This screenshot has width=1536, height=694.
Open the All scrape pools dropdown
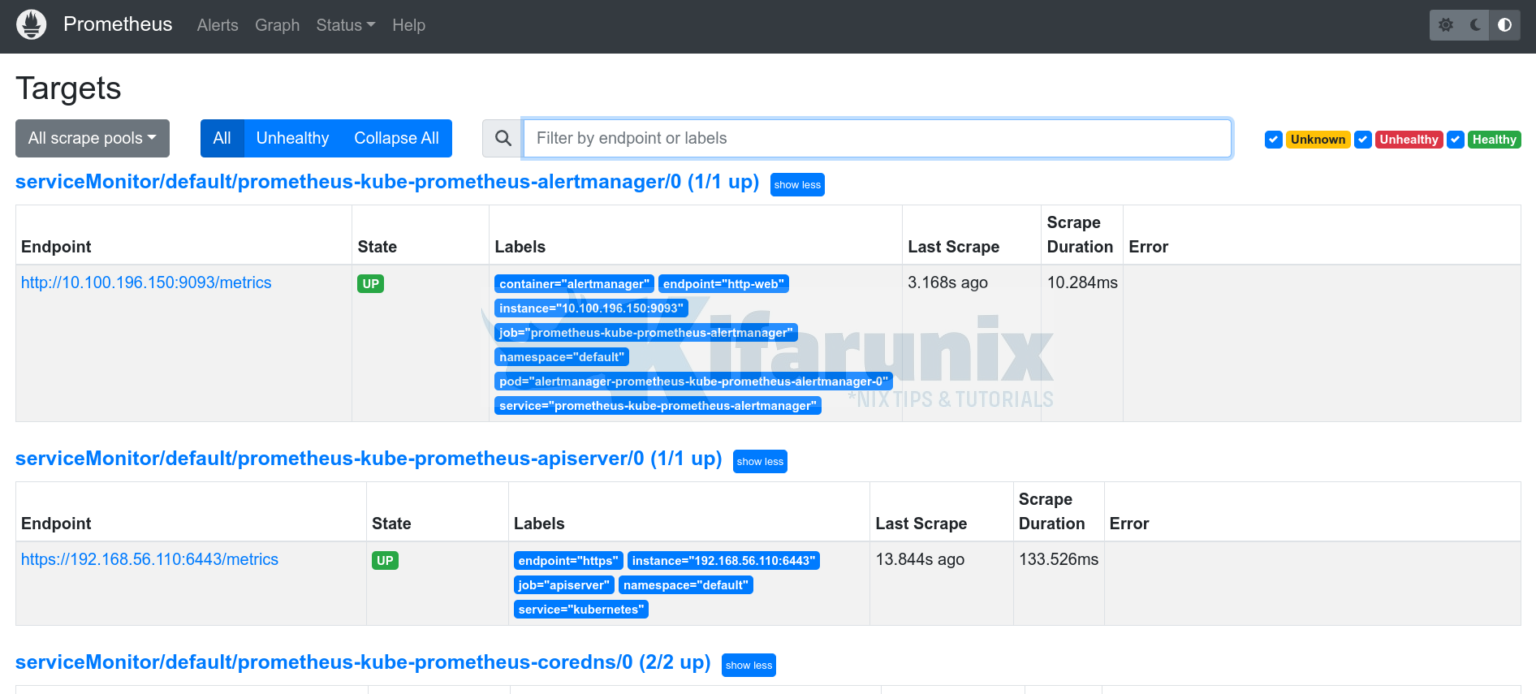(92, 138)
